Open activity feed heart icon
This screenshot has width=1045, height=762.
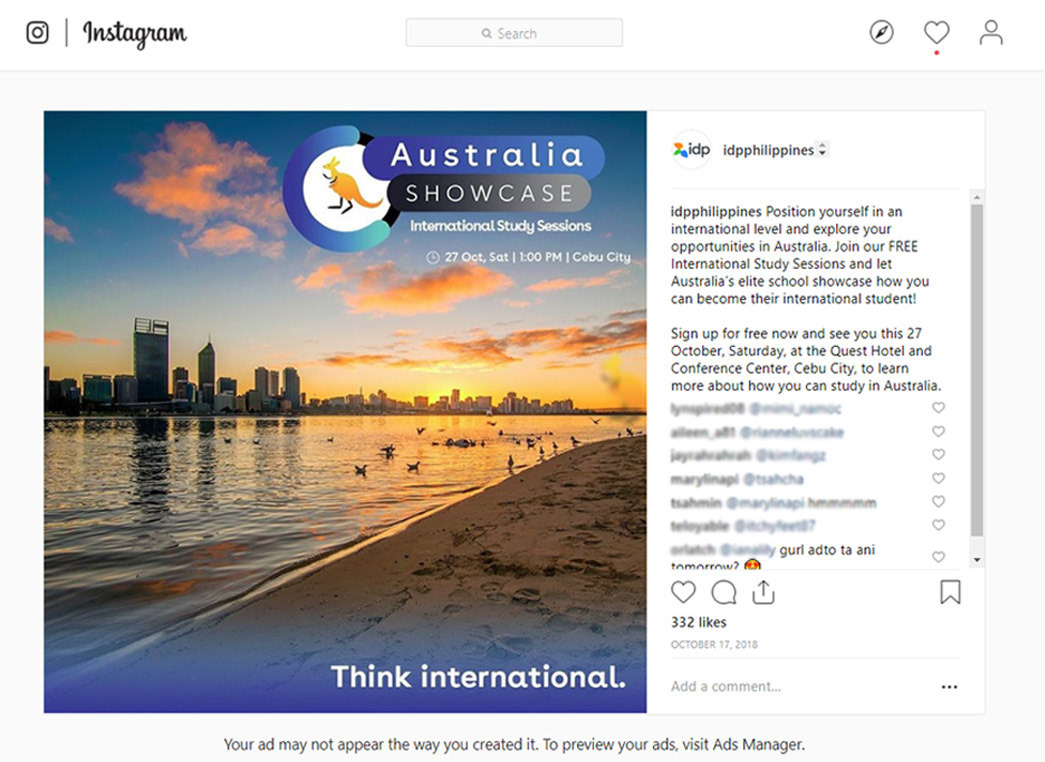coord(936,33)
